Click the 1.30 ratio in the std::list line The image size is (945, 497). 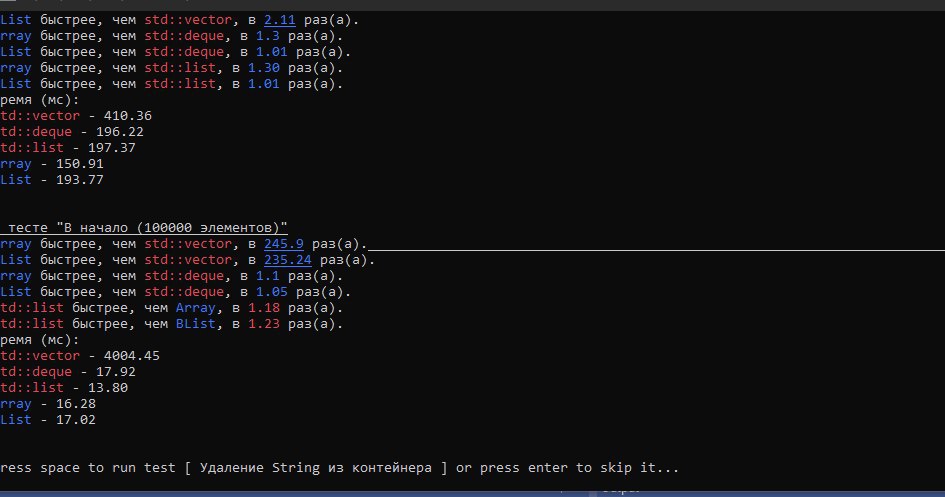264,67
